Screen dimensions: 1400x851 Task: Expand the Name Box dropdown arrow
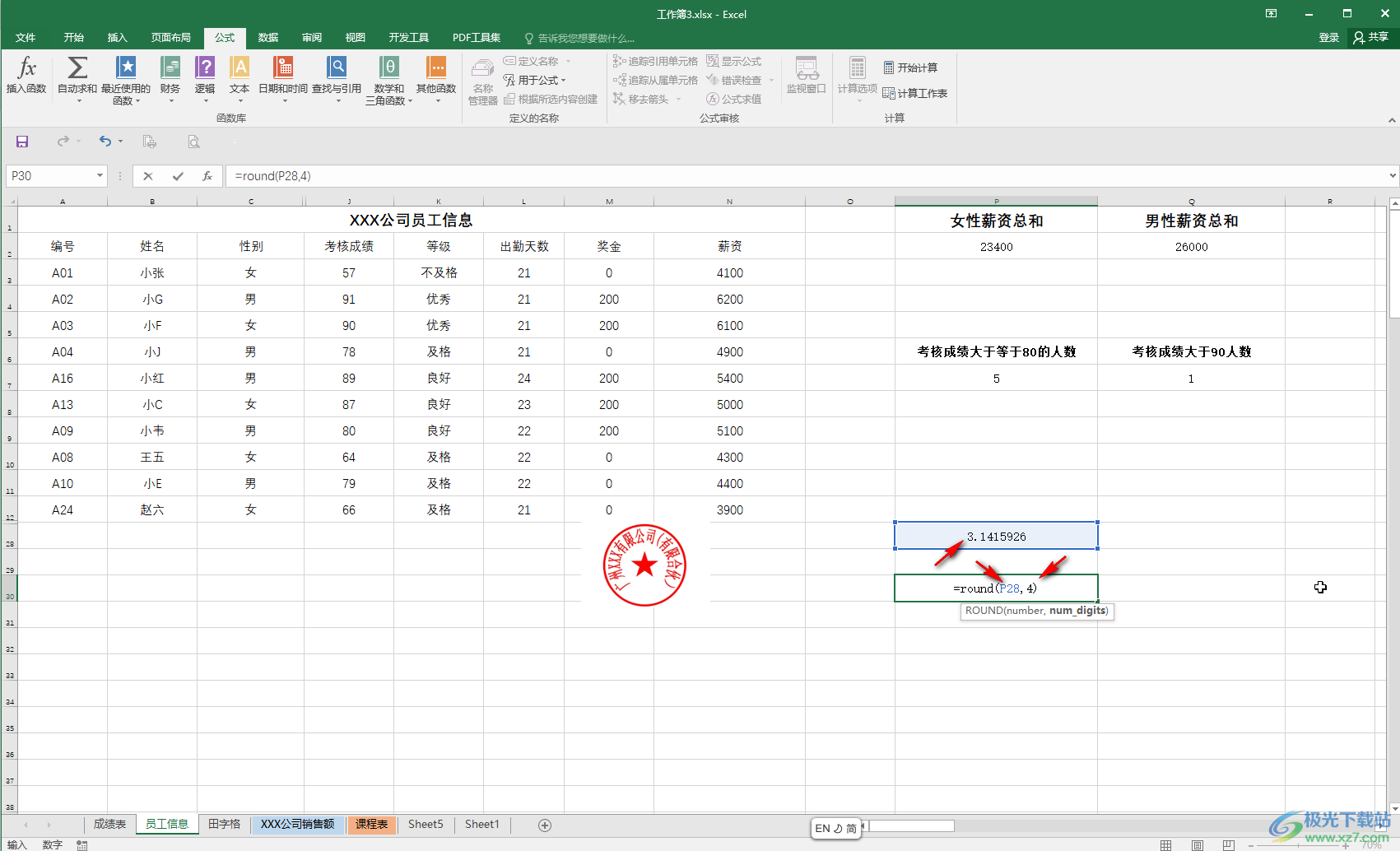click(x=100, y=176)
